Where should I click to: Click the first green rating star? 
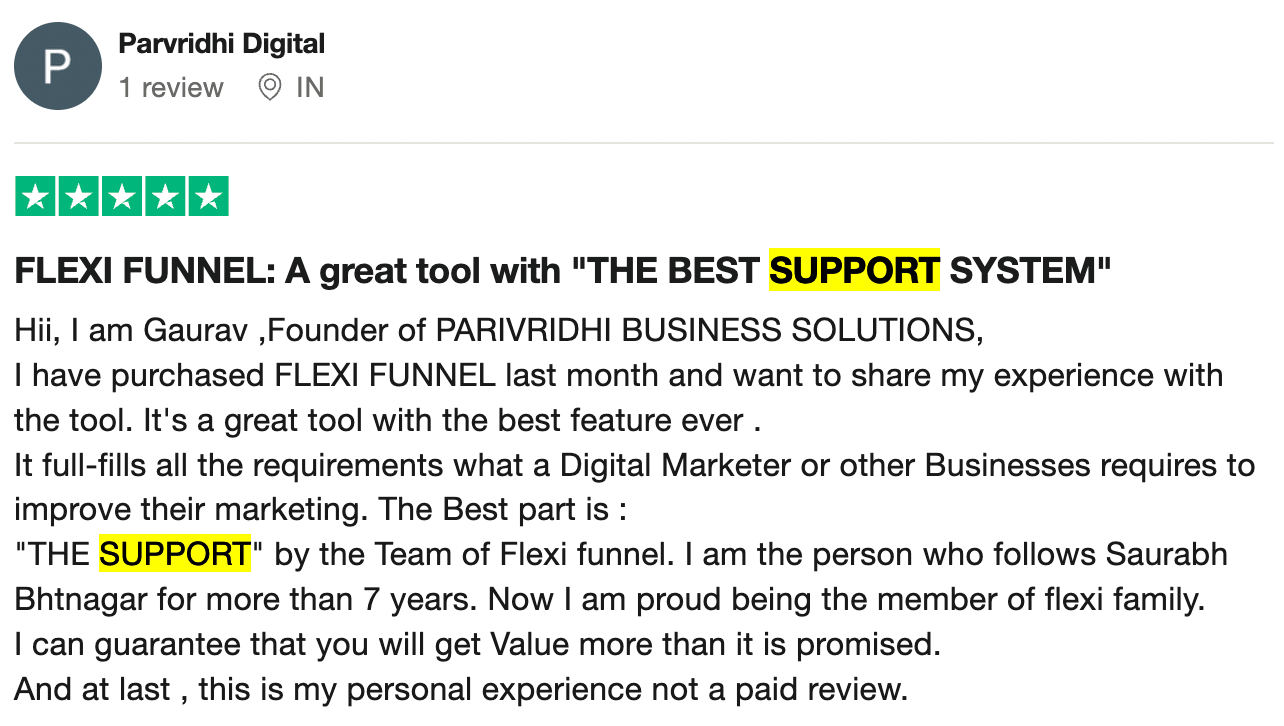36,196
